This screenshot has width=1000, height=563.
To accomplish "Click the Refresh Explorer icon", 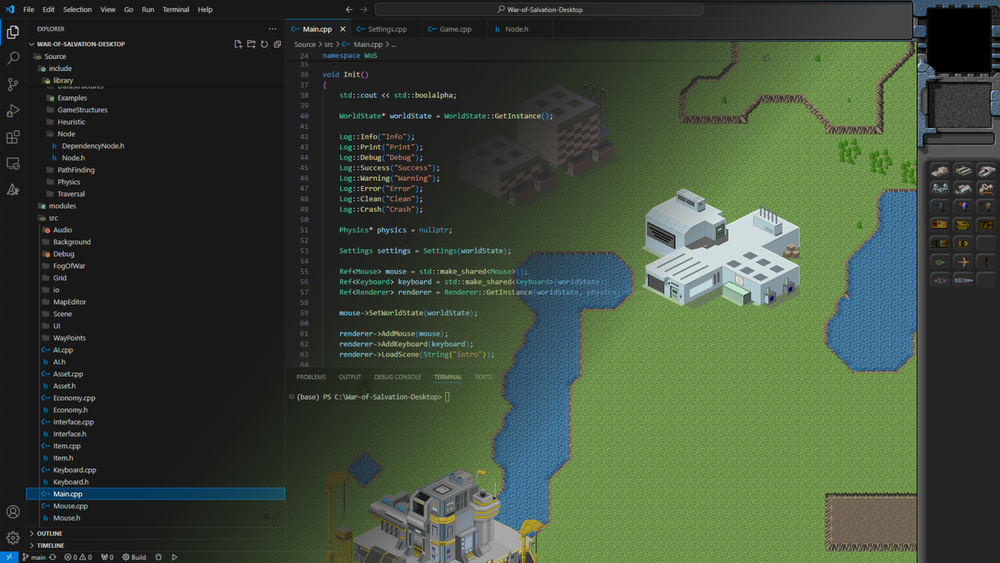I will click(264, 44).
